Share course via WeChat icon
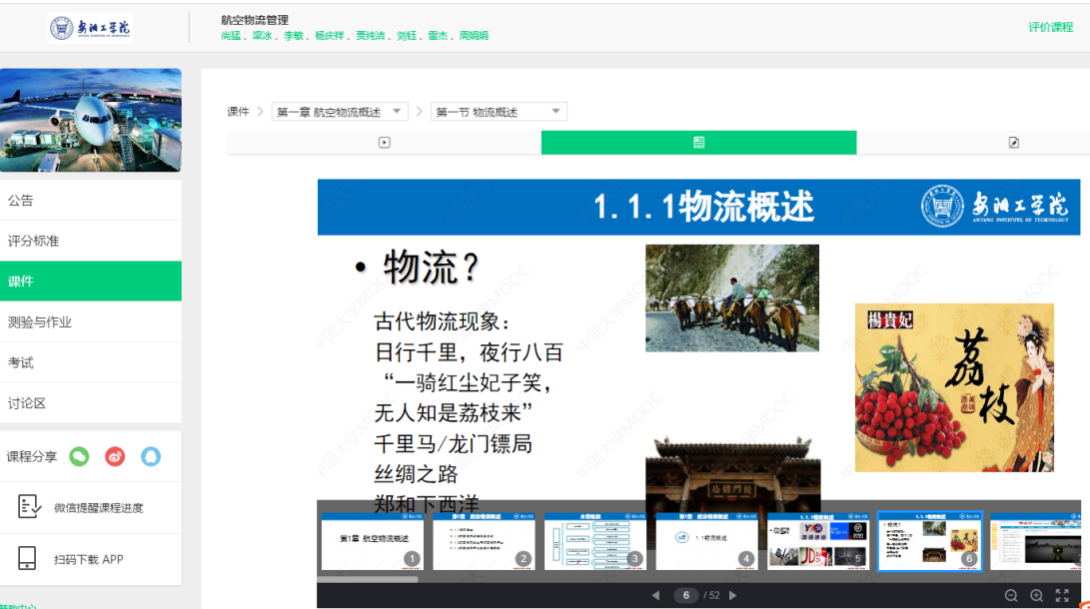 click(79, 457)
